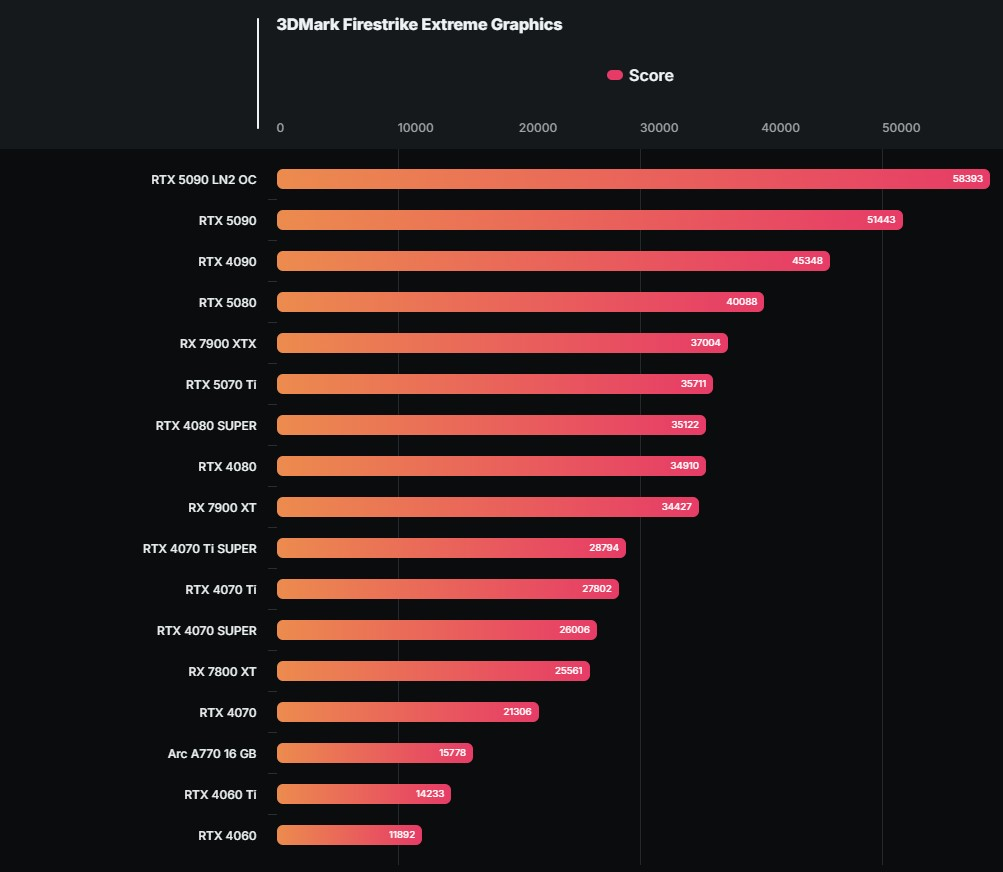Click the RTX 4070 SUPER bar value 26006
1003x872 pixels.
574,630
